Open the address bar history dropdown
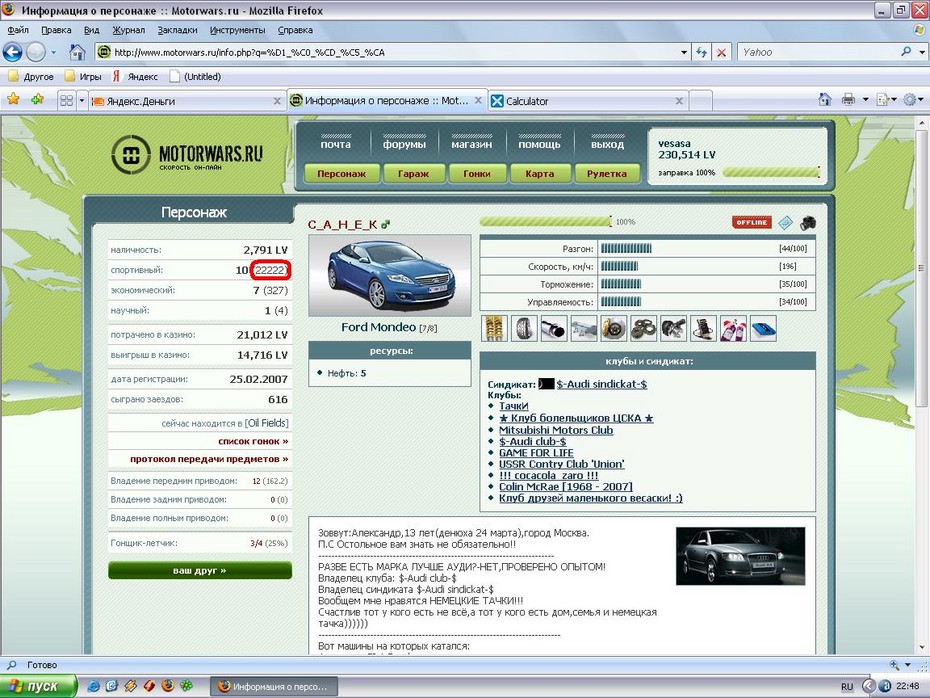This screenshot has width=930, height=698. pos(684,52)
